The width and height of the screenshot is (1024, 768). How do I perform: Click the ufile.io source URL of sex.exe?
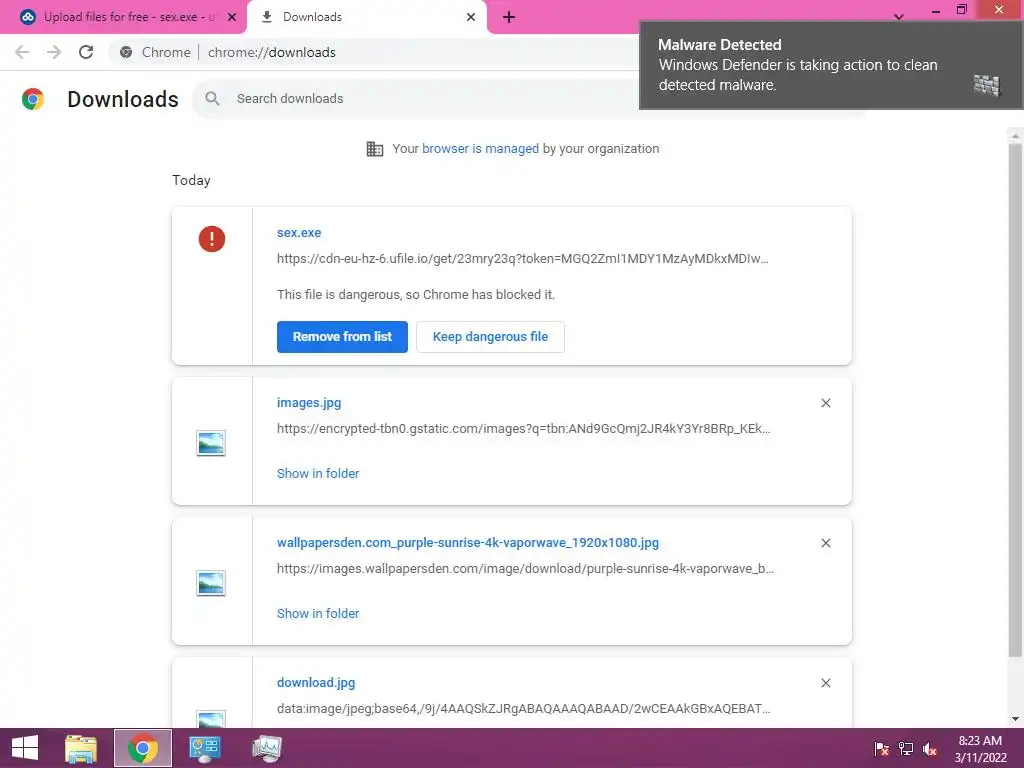[523, 259]
